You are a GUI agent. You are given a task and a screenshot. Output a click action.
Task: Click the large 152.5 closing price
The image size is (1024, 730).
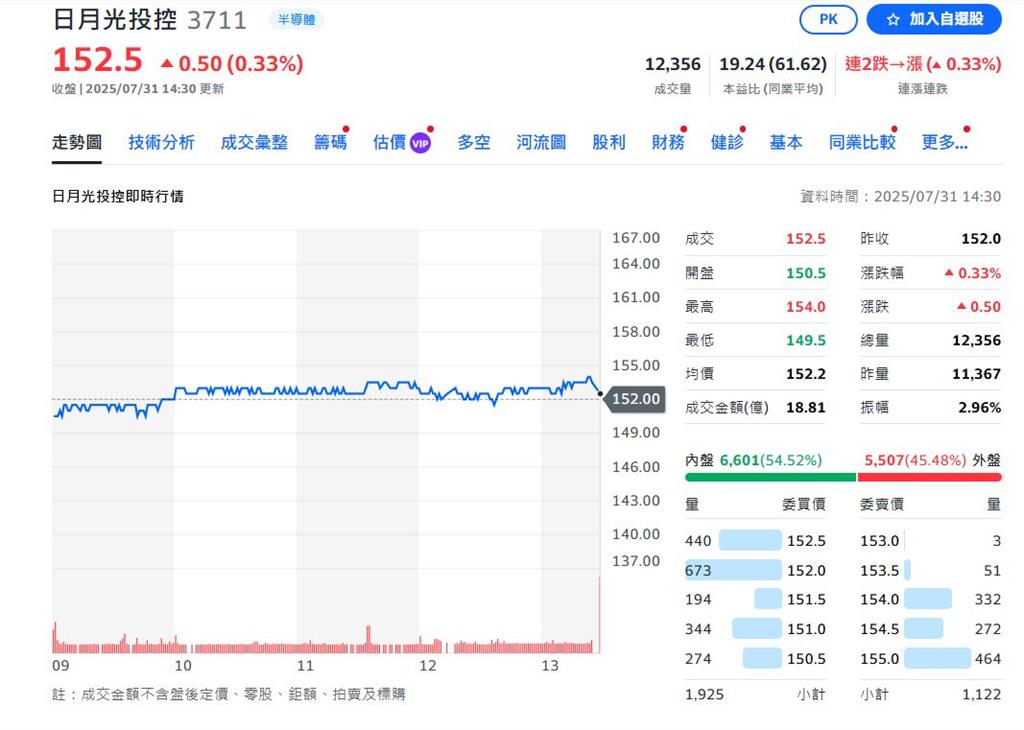(x=97, y=60)
